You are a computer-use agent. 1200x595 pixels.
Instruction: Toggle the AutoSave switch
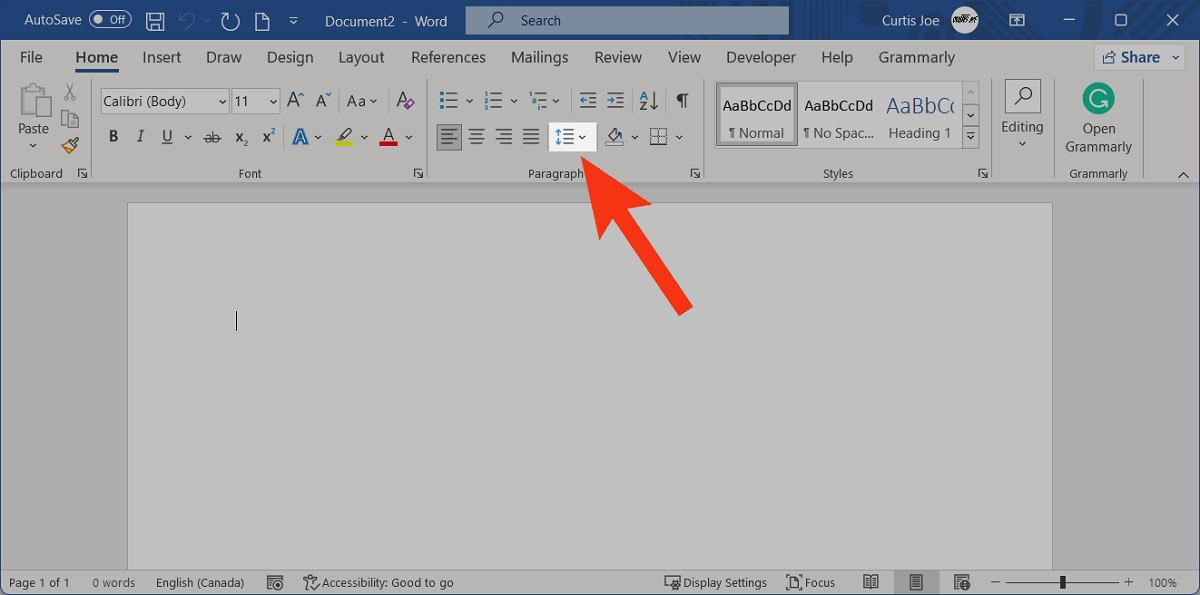click(x=110, y=20)
